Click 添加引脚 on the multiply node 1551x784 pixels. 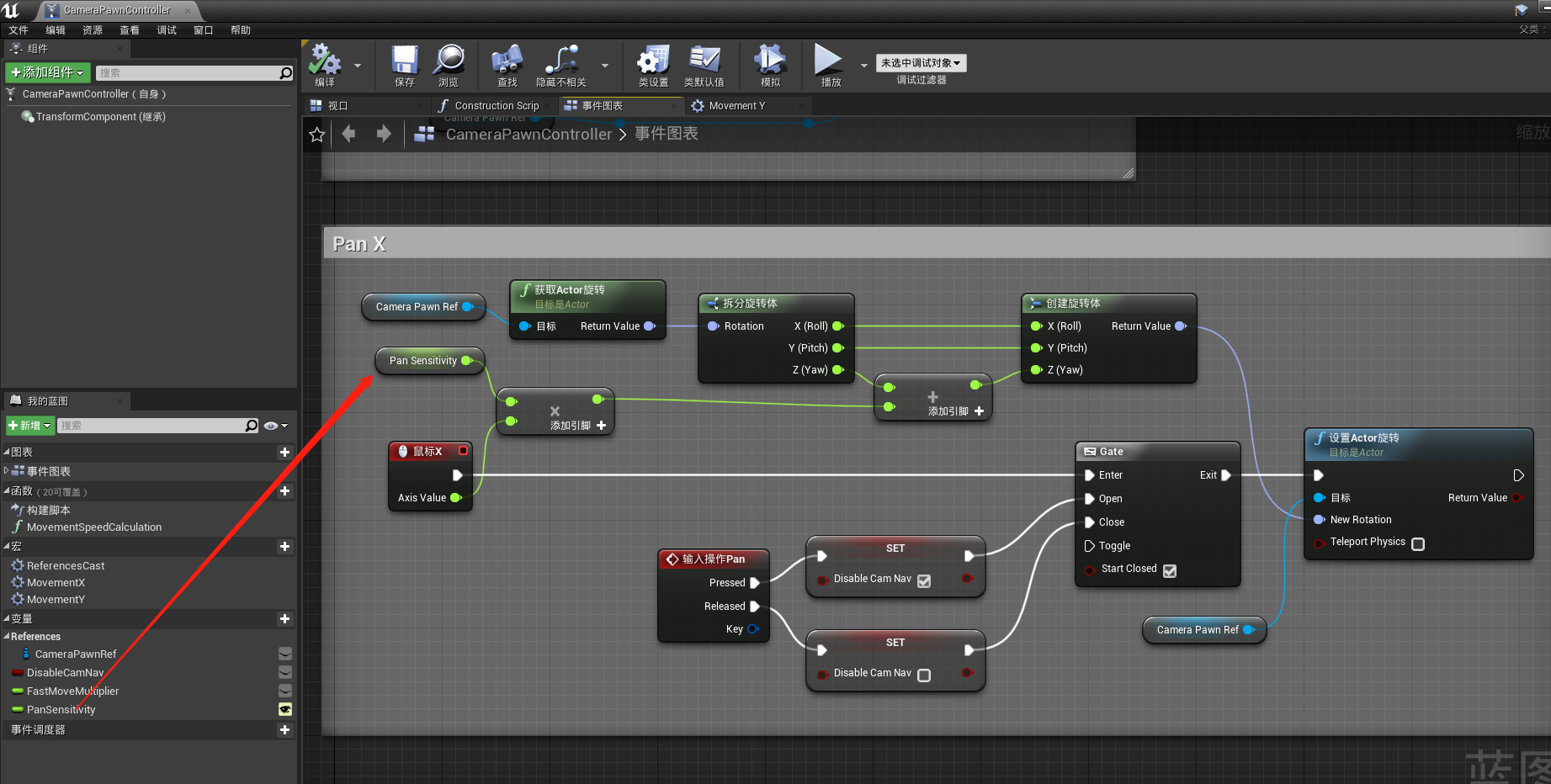pyautogui.click(x=578, y=426)
